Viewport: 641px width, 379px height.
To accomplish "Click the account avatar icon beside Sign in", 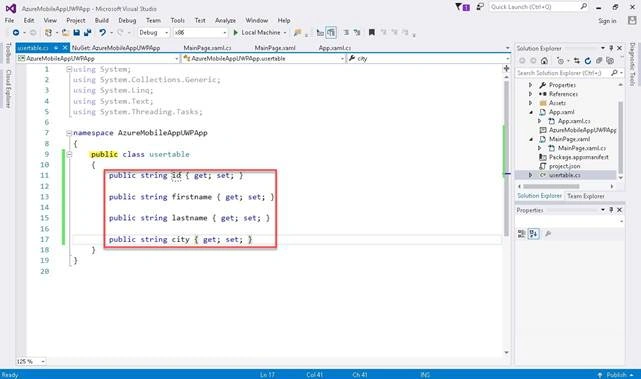I will [x=632, y=20].
